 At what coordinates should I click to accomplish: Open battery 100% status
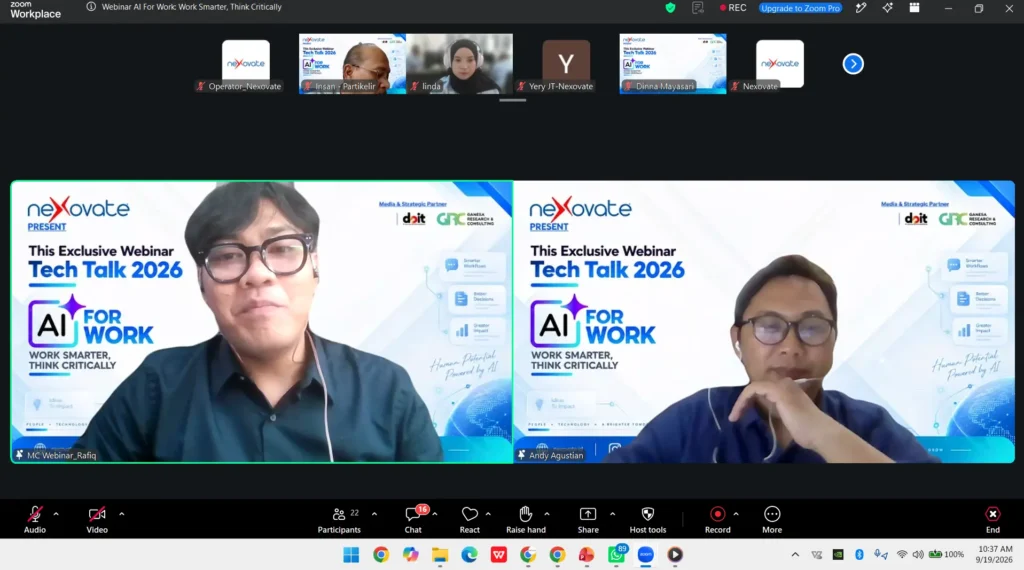coord(947,554)
